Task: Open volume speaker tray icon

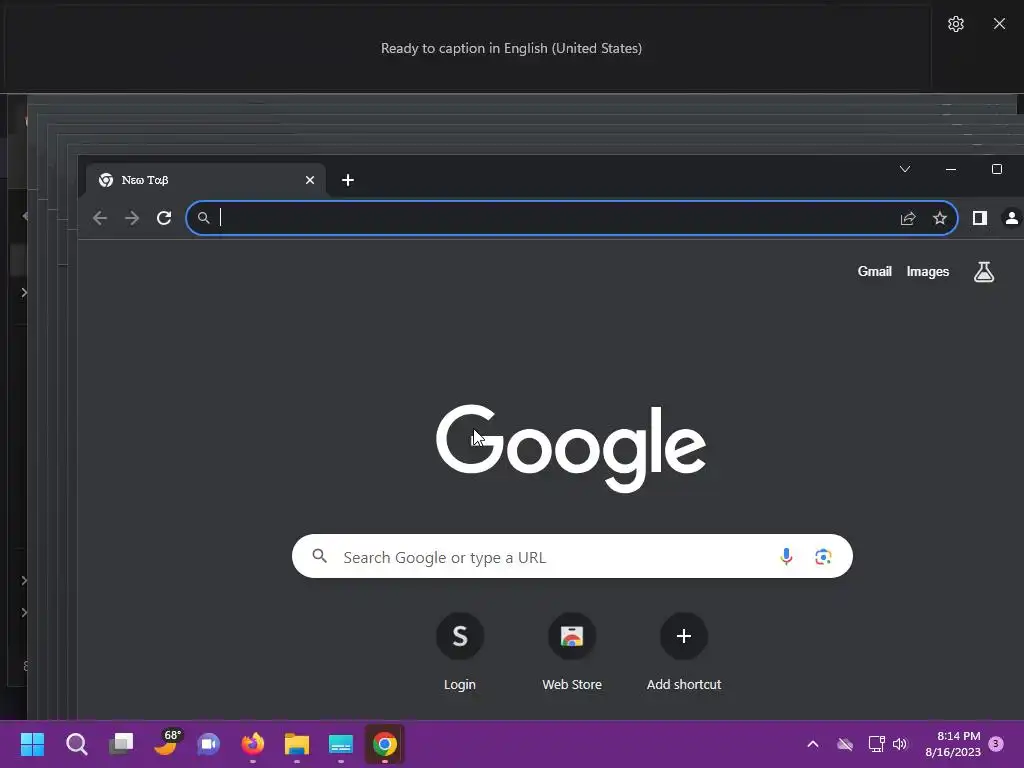Action: click(x=900, y=744)
